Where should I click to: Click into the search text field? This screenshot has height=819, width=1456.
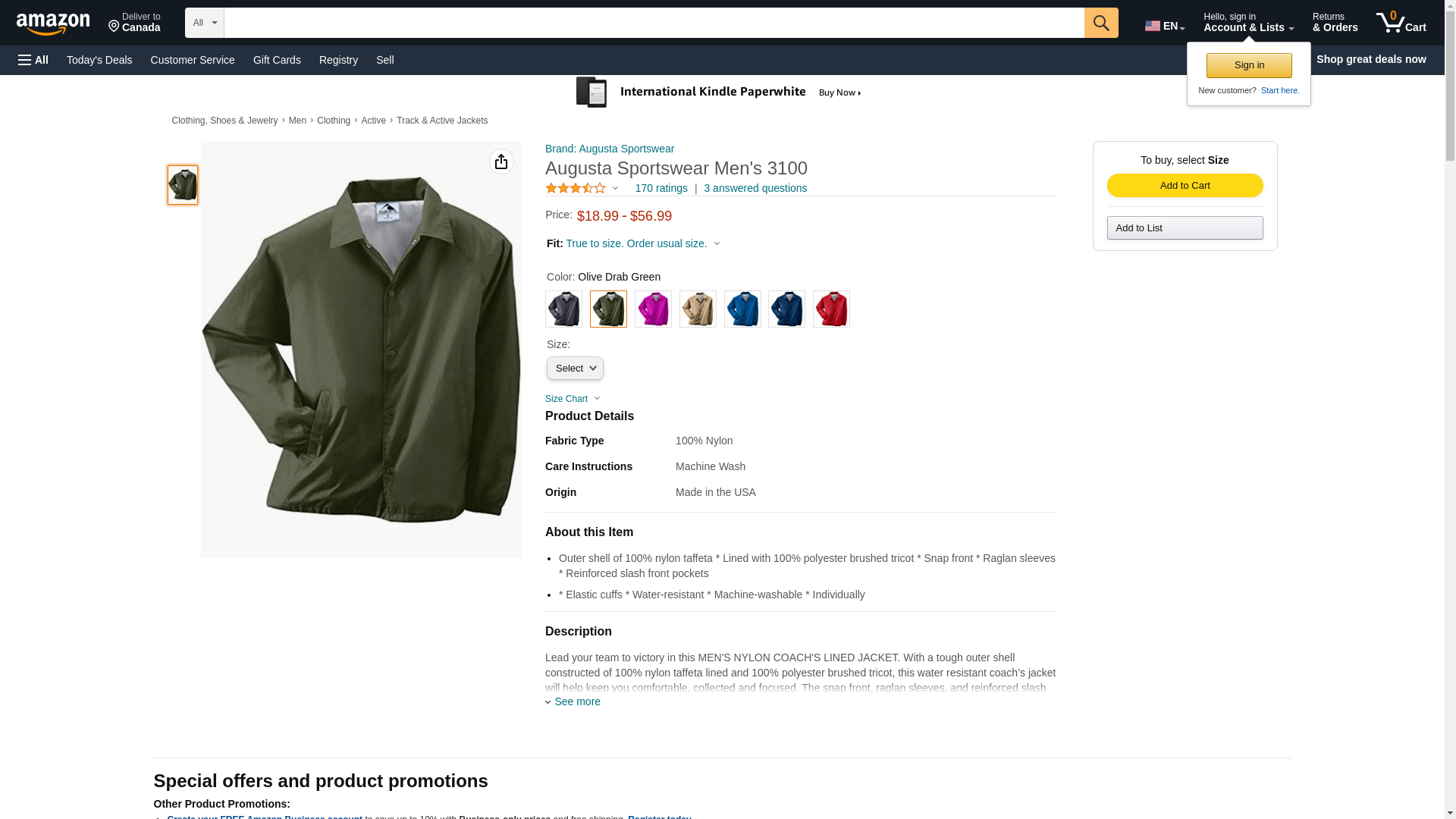tap(654, 23)
